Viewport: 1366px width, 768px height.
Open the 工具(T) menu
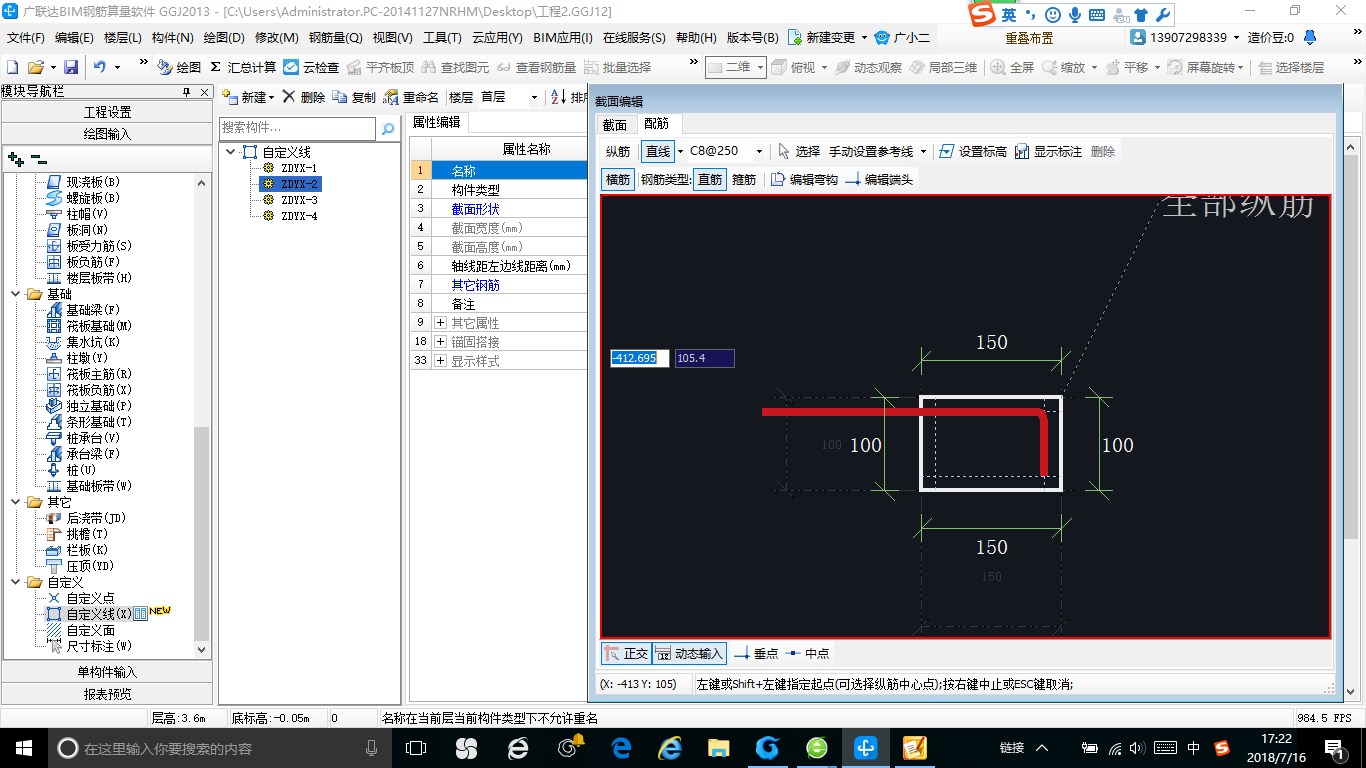pos(442,37)
